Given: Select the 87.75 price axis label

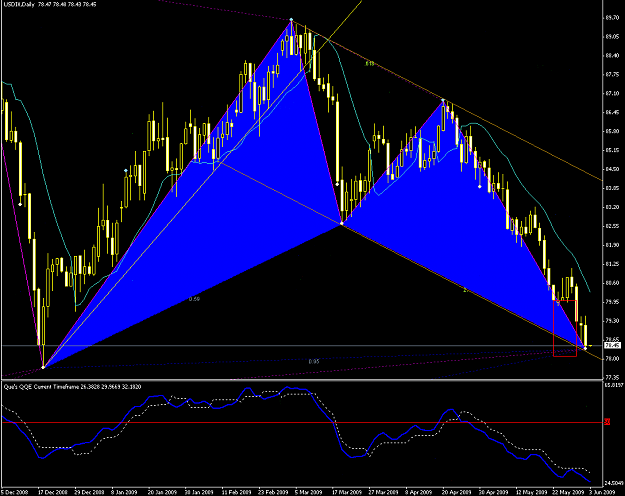Looking at the screenshot, I should point(612,75).
